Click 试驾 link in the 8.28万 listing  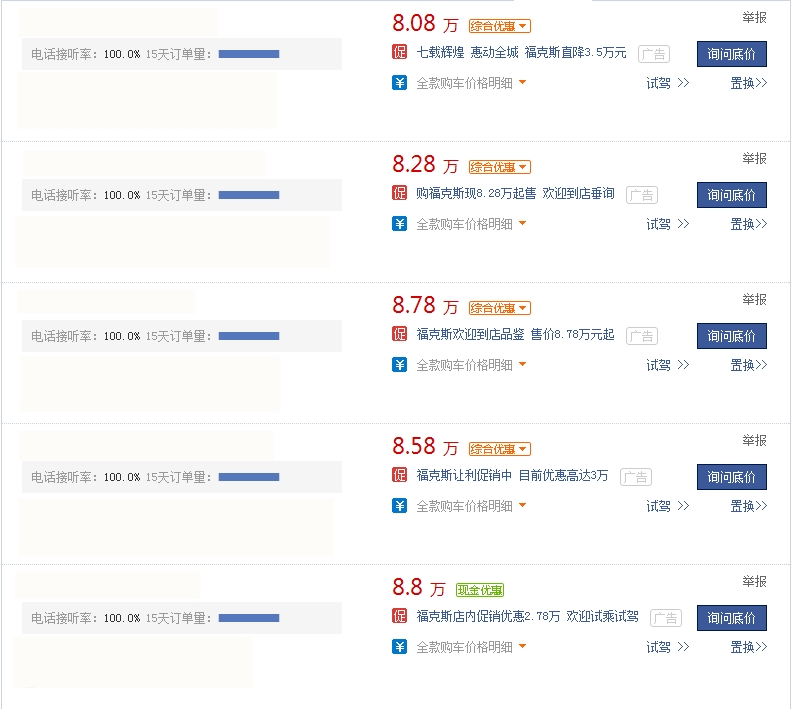click(667, 224)
